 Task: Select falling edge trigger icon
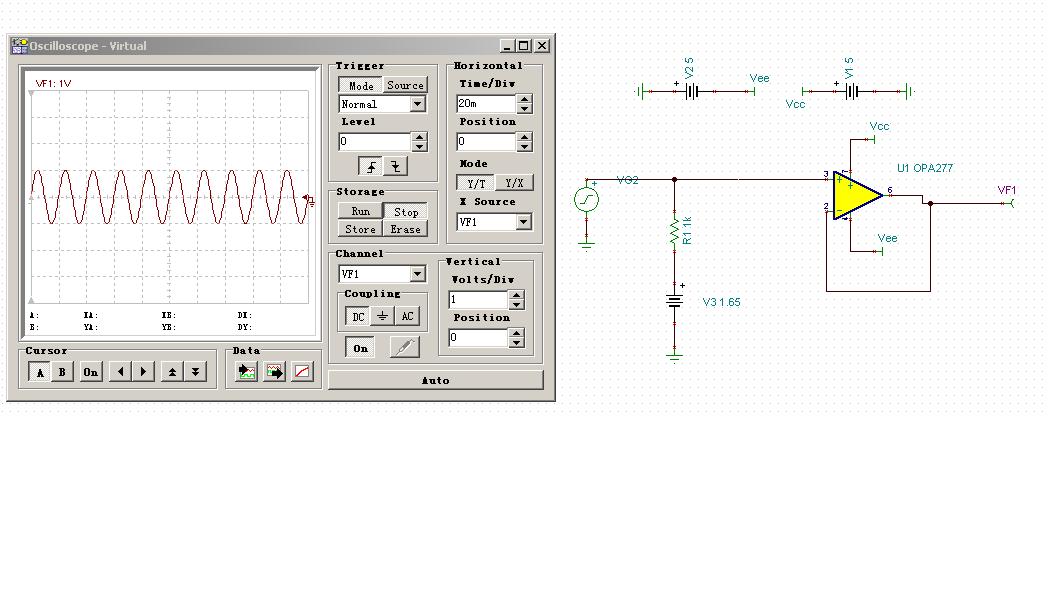point(396,167)
